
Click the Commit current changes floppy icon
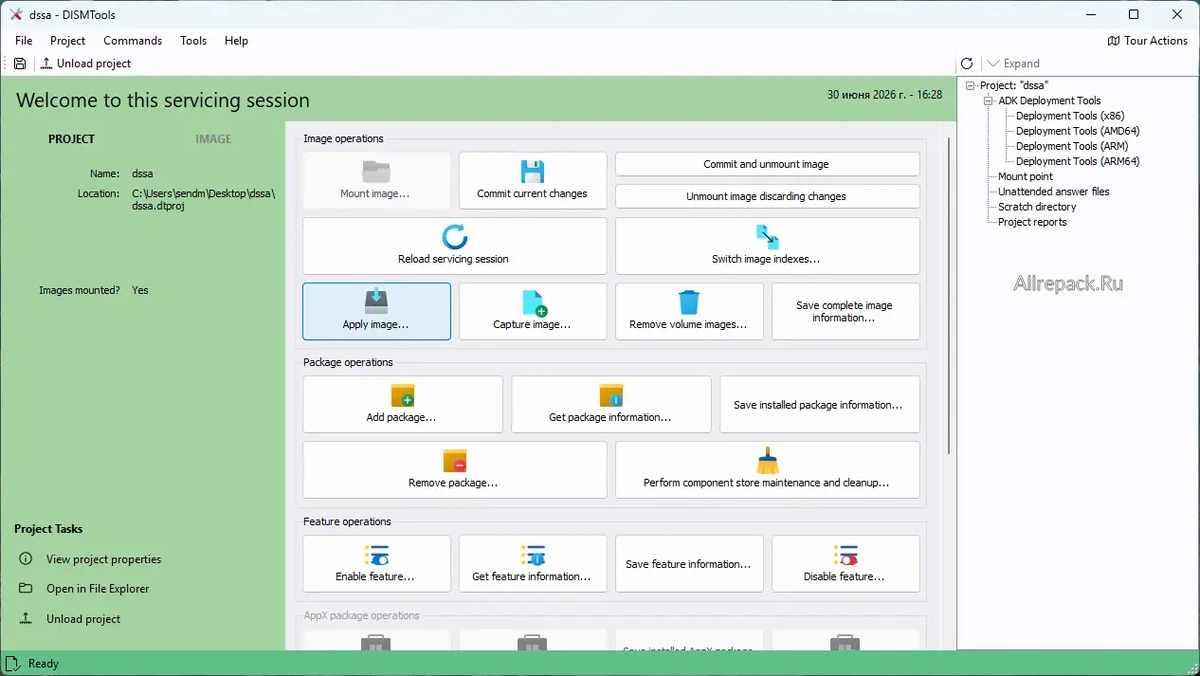click(x=532, y=171)
